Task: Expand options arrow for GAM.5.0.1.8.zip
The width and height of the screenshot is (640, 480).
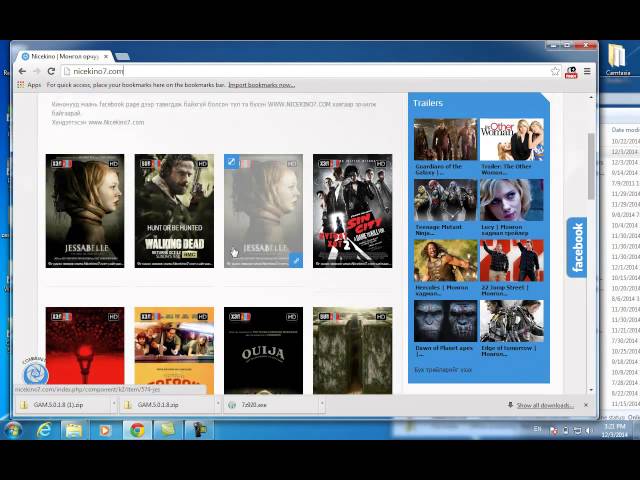Action: point(218,404)
